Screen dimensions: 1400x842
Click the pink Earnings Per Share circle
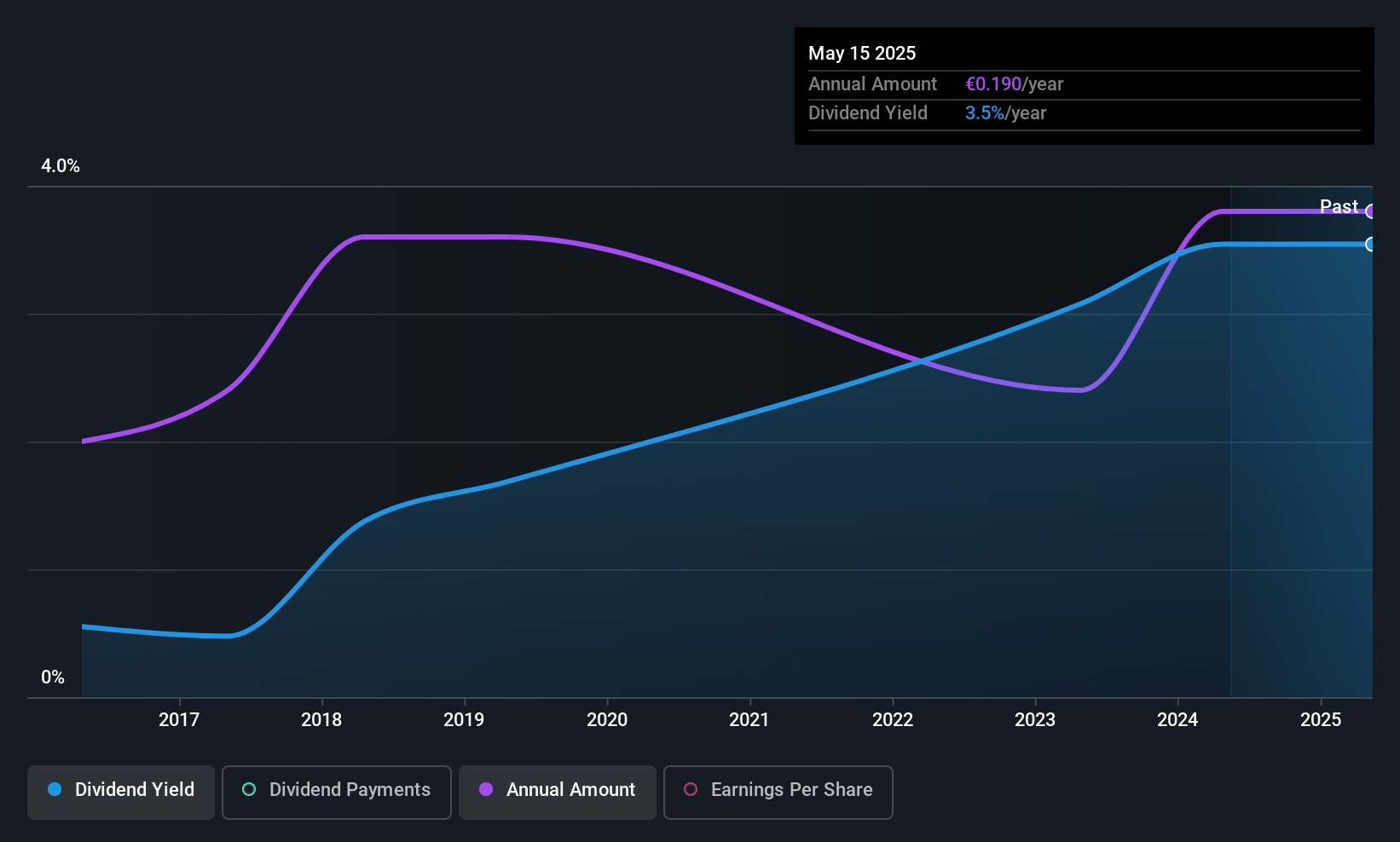click(x=691, y=790)
